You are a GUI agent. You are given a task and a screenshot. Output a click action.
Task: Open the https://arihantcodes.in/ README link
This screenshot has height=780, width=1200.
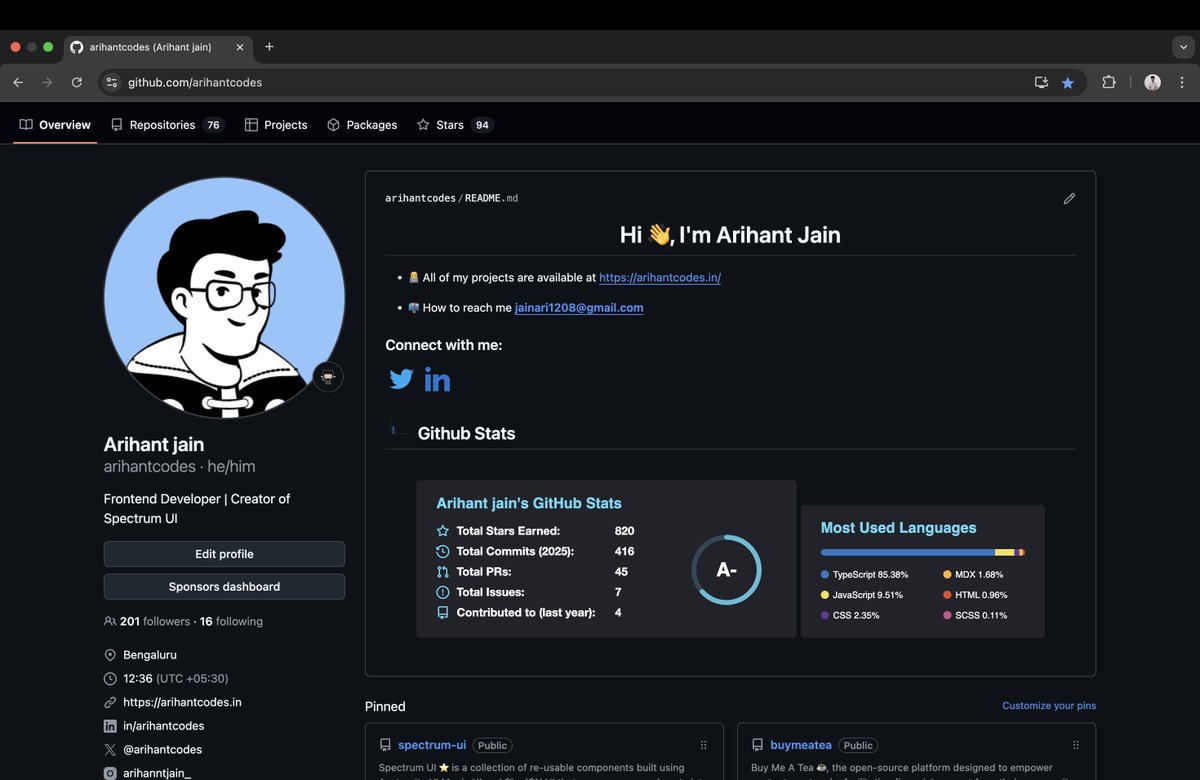[660, 278]
